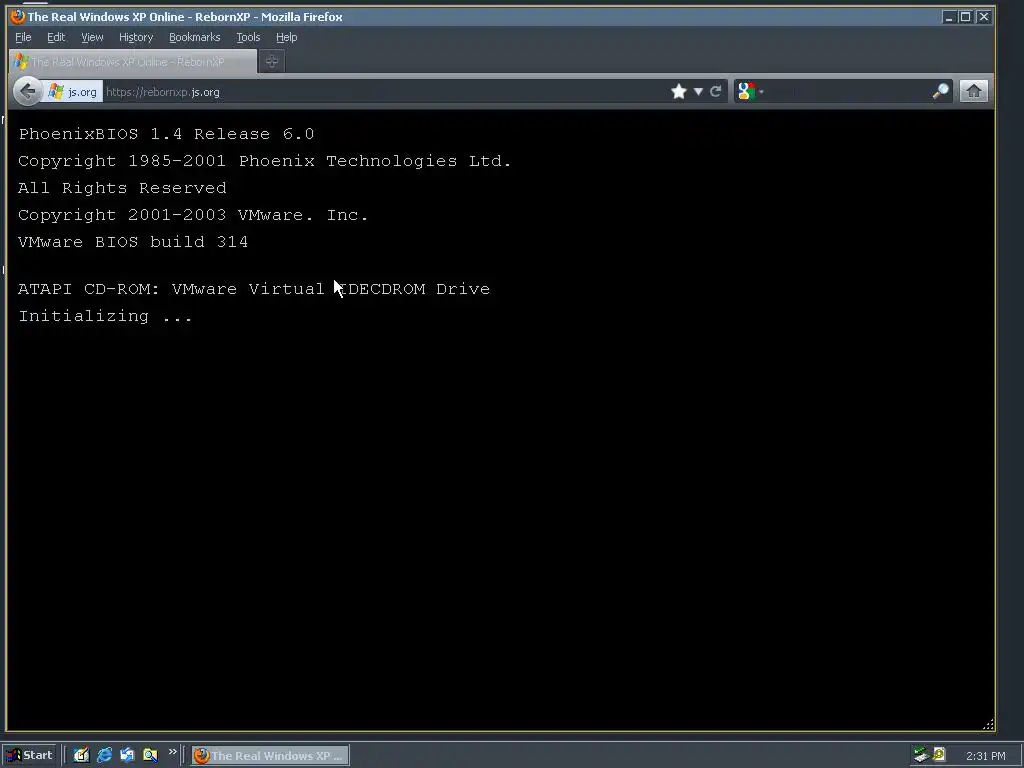Click the Copyright 1985-2001 Phoenix Technologies line
Viewport: 1024px width, 768px height.
click(x=264, y=161)
